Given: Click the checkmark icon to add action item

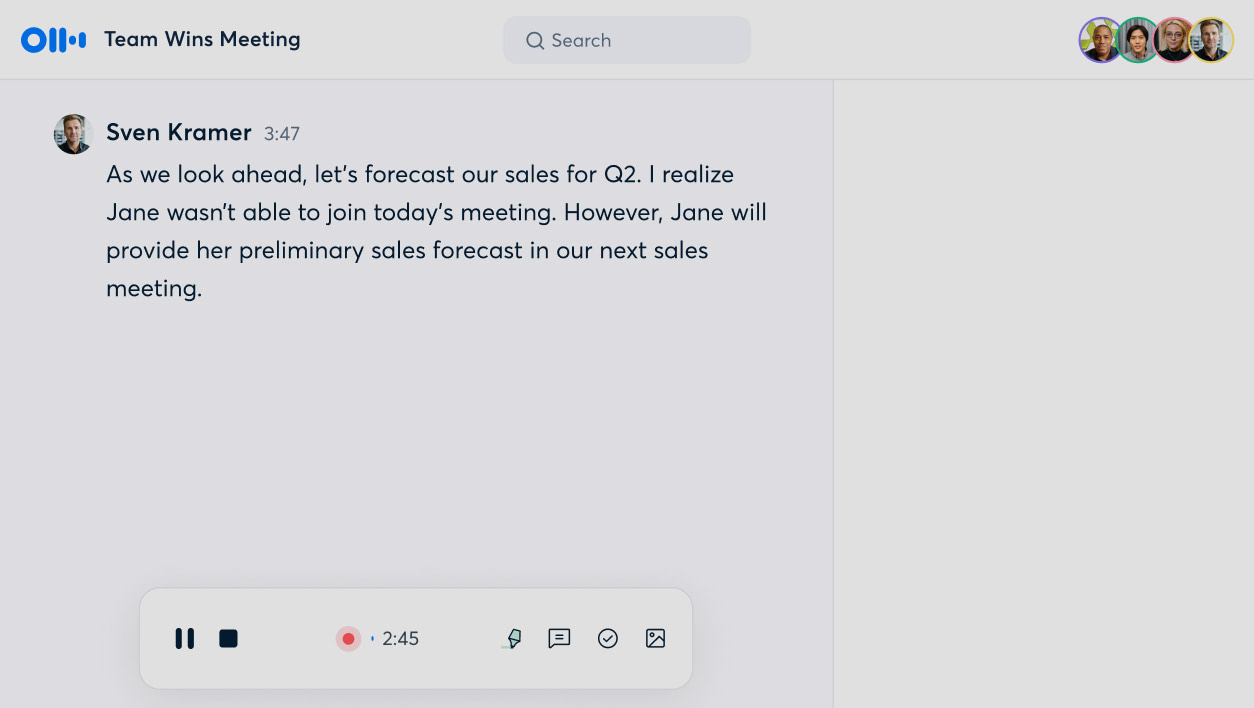Looking at the screenshot, I should 608,638.
